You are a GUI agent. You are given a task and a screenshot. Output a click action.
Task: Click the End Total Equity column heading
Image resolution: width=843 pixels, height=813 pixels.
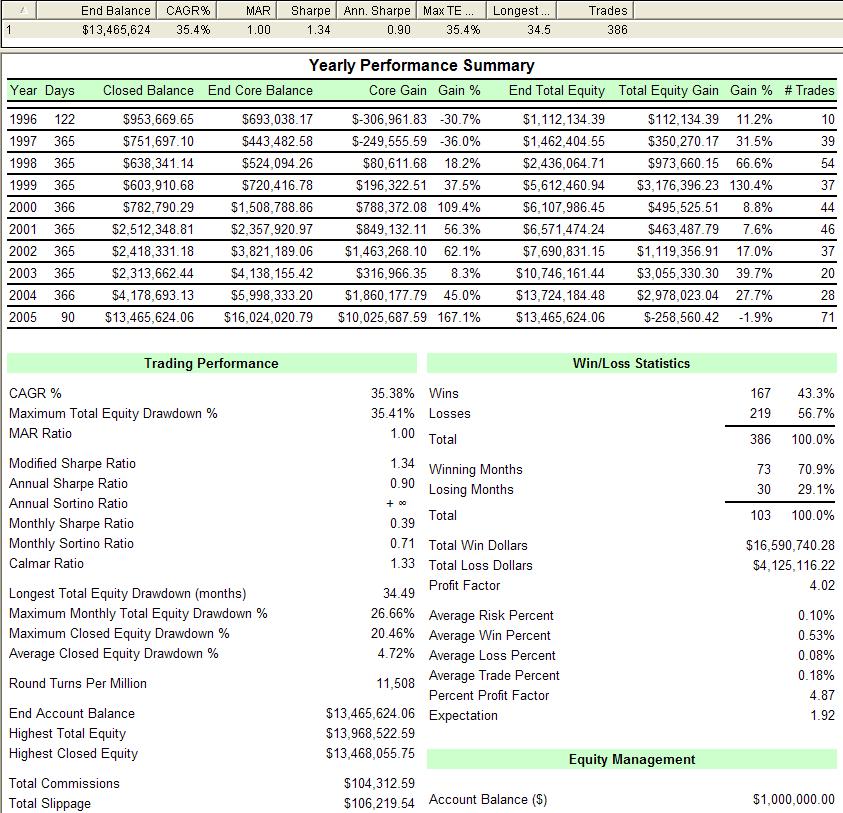point(556,90)
